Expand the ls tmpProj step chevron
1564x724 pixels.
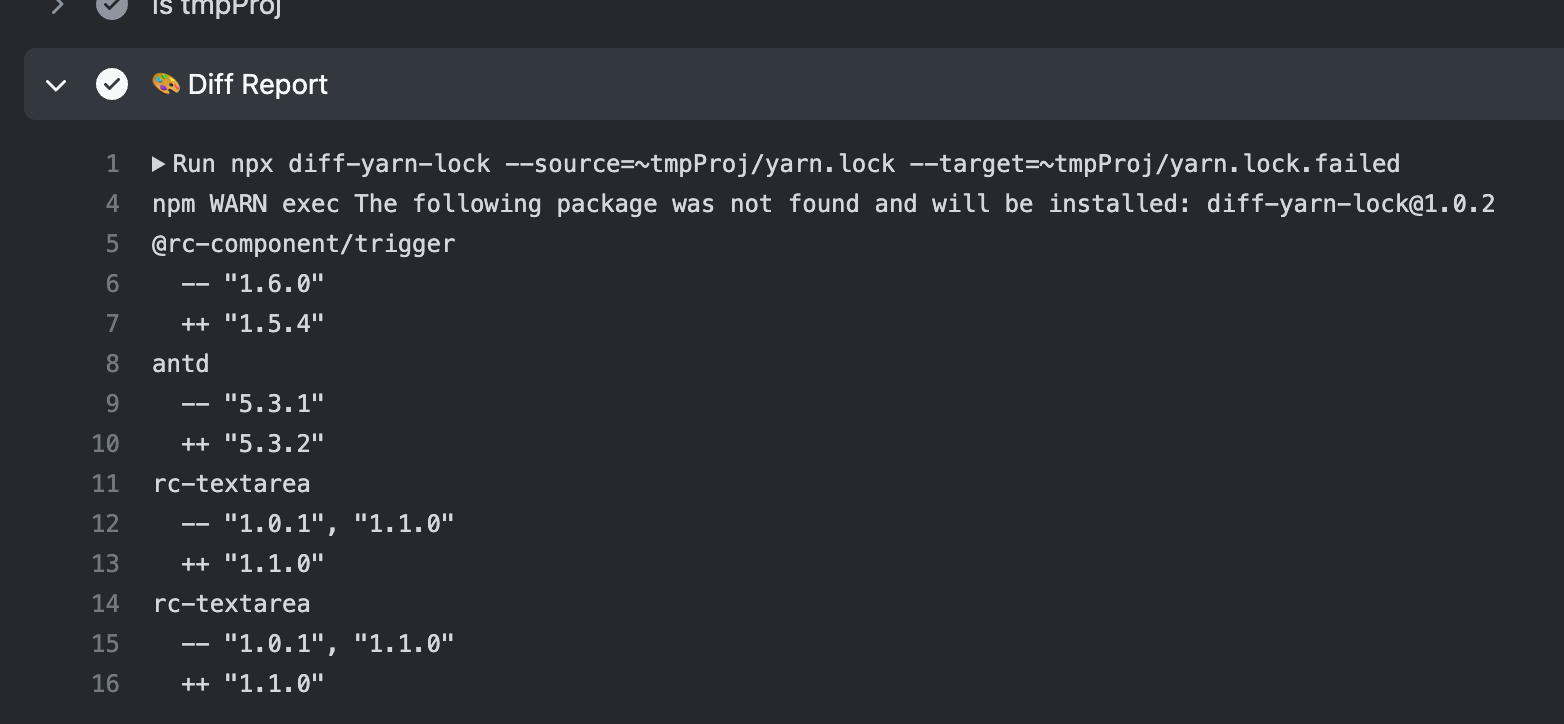57,6
